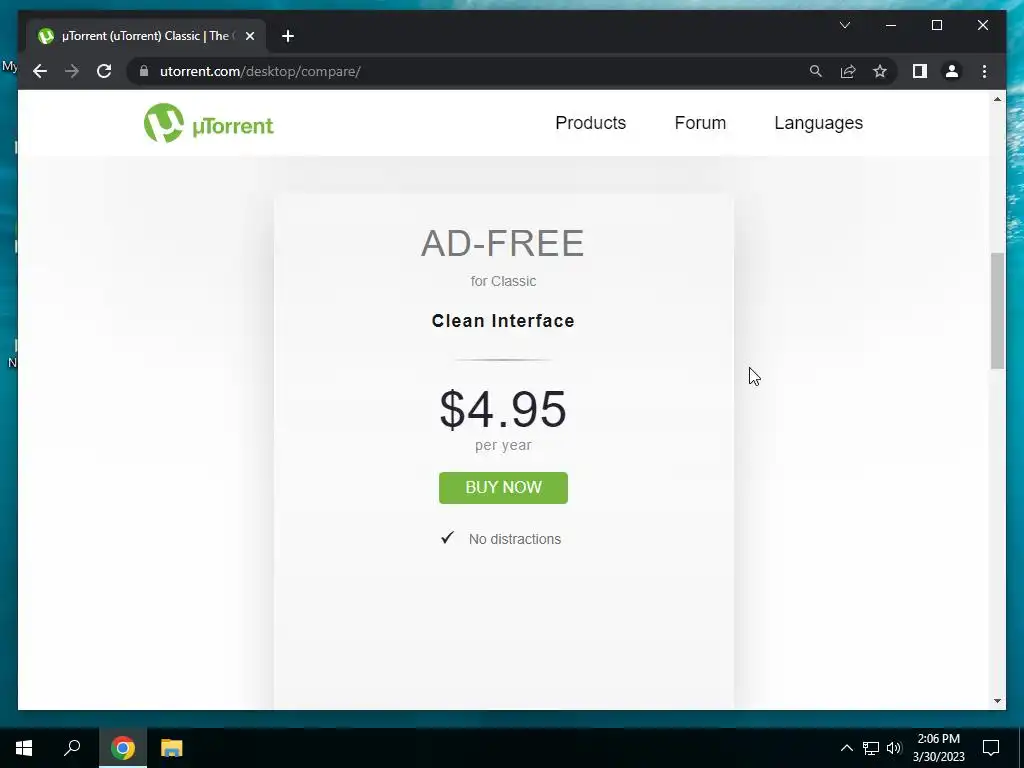The height and width of the screenshot is (768, 1024).
Task: Click the $4.95 price text
Action: [503, 409]
